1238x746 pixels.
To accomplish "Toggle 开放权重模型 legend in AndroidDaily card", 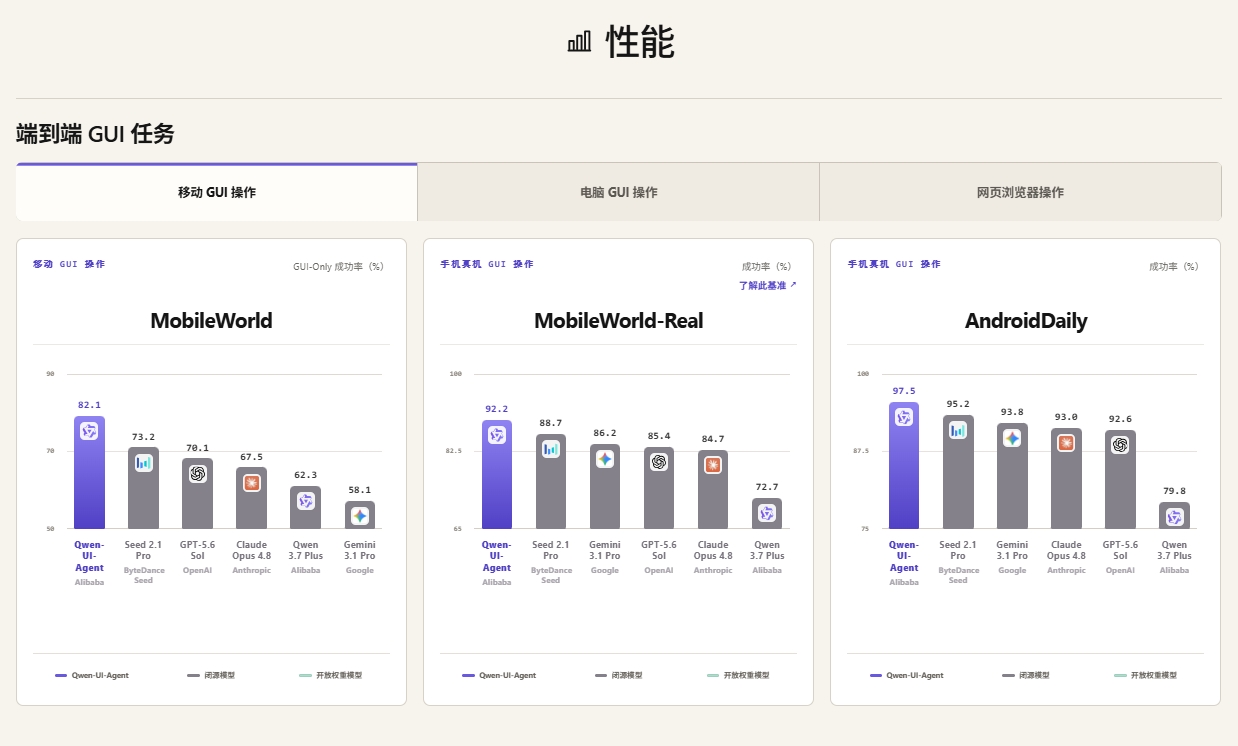I will click(x=1145, y=675).
